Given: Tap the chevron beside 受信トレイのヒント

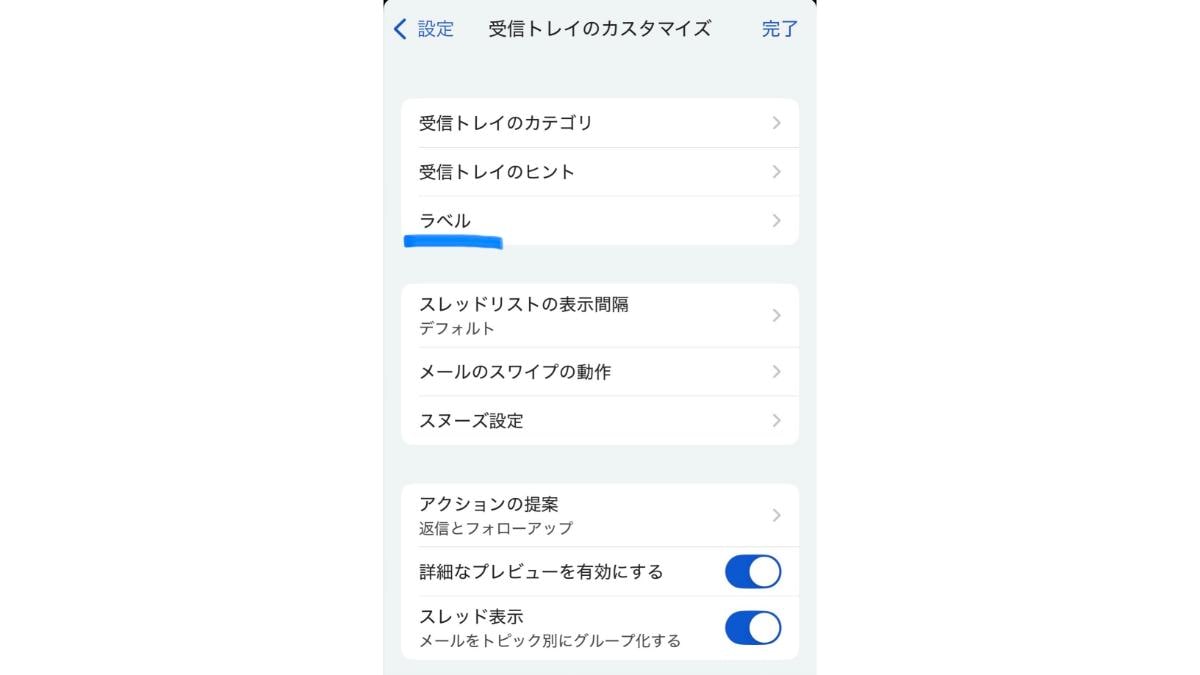Looking at the screenshot, I should (x=777, y=171).
